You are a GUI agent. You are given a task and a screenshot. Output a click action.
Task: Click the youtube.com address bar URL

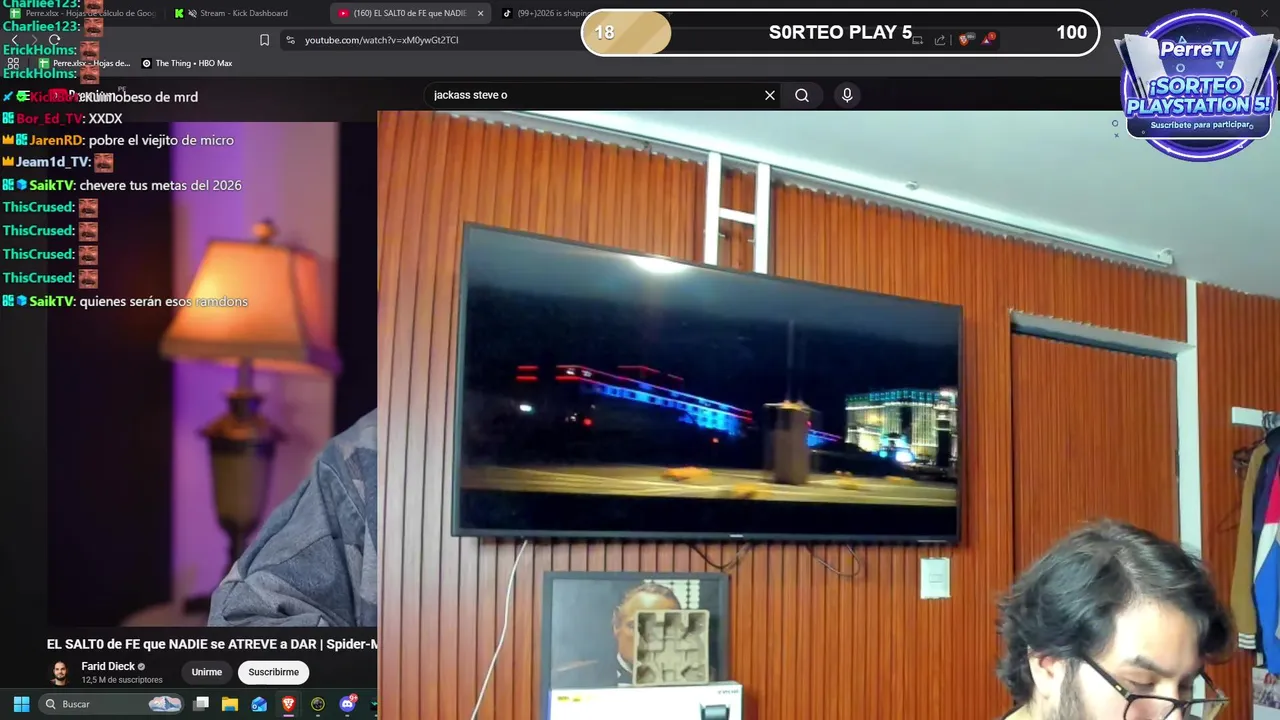381,40
